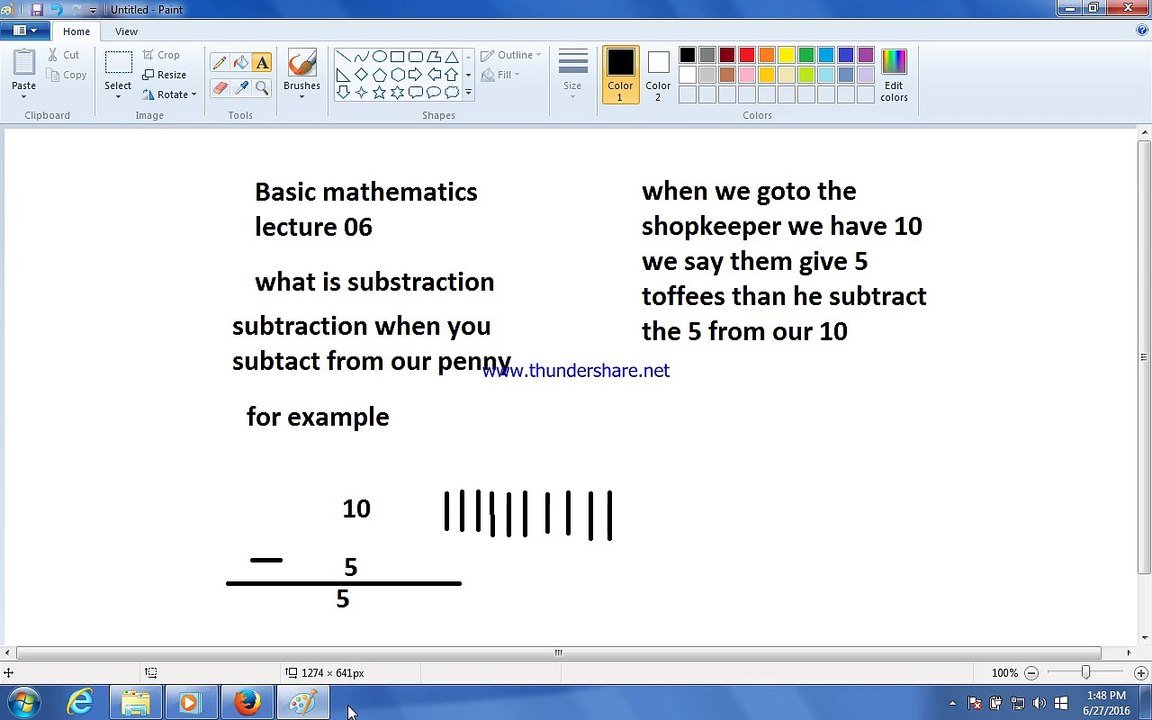1152x720 pixels.
Task: Pick the purple color swatch
Action: click(x=866, y=55)
